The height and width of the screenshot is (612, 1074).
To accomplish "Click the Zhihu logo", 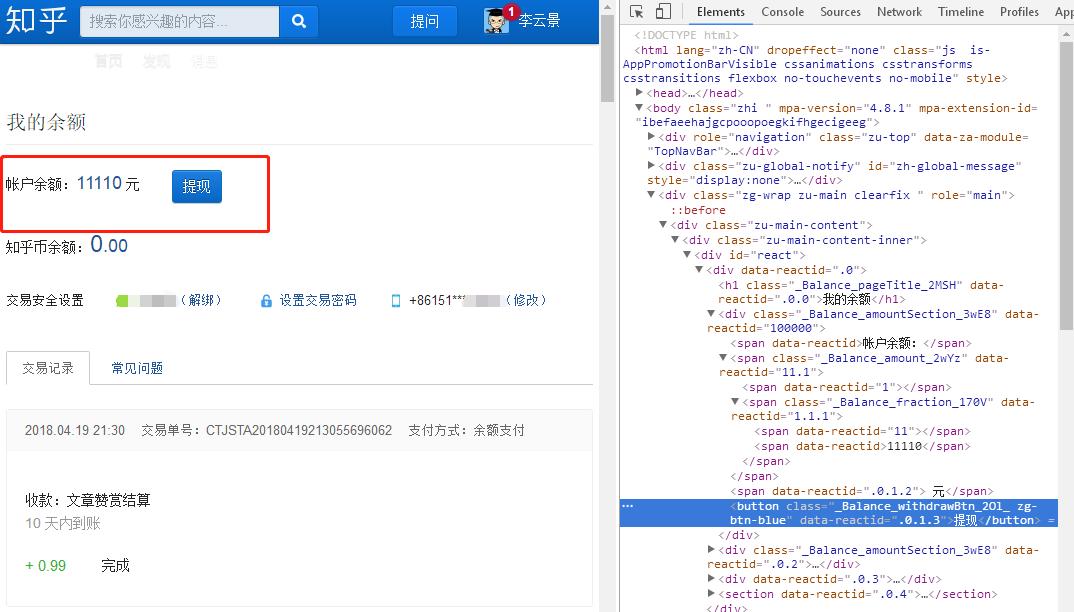I will point(36,20).
